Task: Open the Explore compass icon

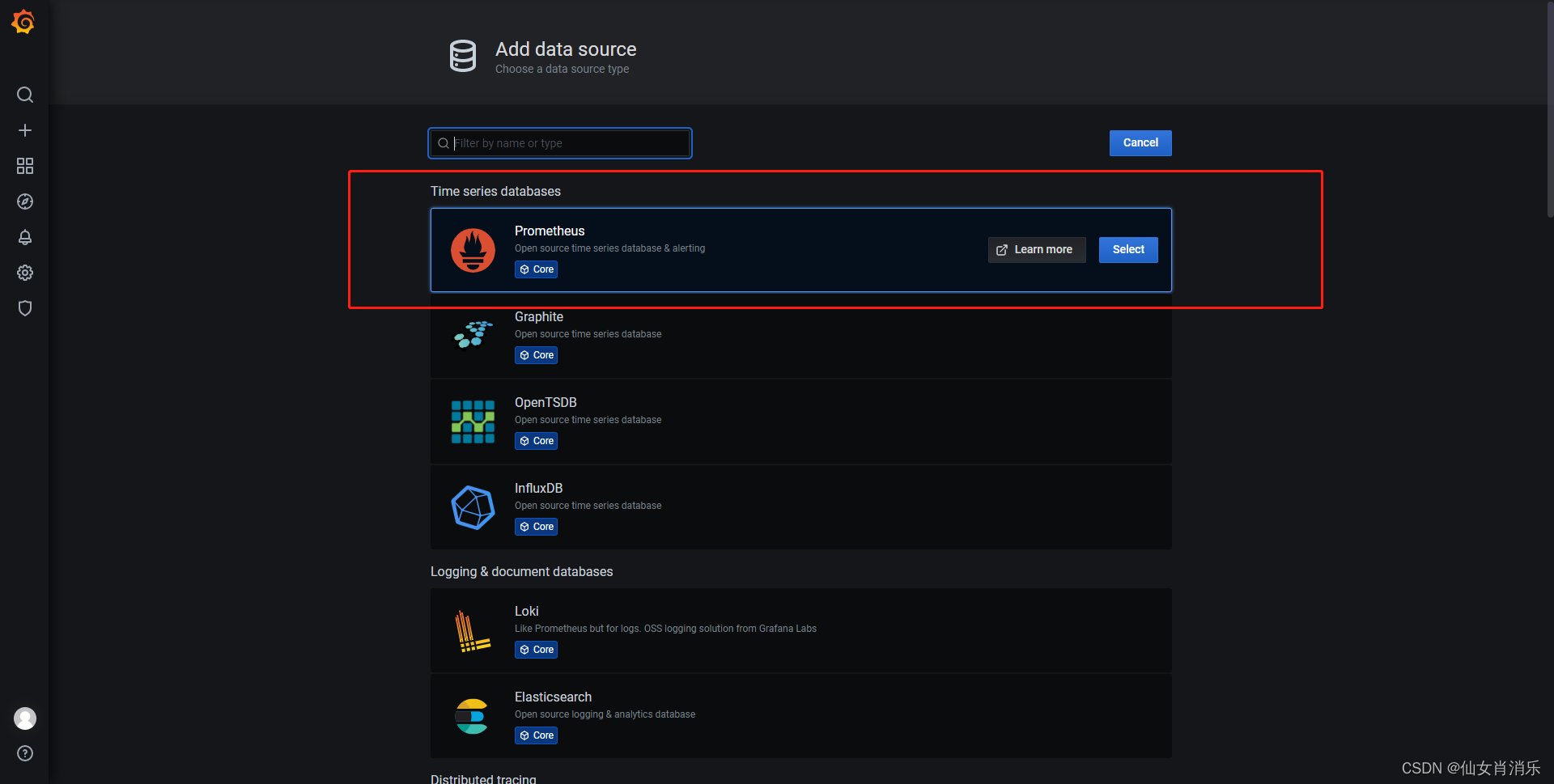Action: point(25,201)
